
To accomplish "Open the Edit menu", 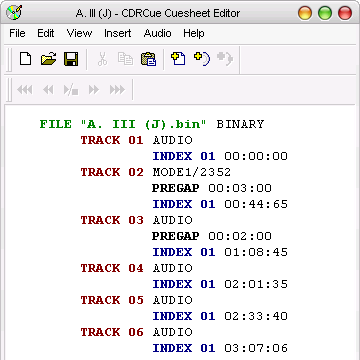I will tap(46, 33).
